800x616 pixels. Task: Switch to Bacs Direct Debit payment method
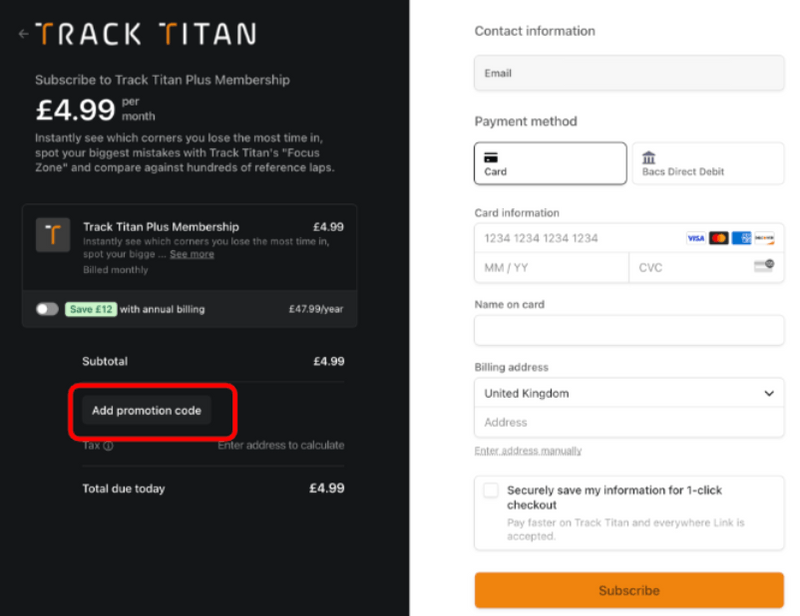click(x=708, y=162)
